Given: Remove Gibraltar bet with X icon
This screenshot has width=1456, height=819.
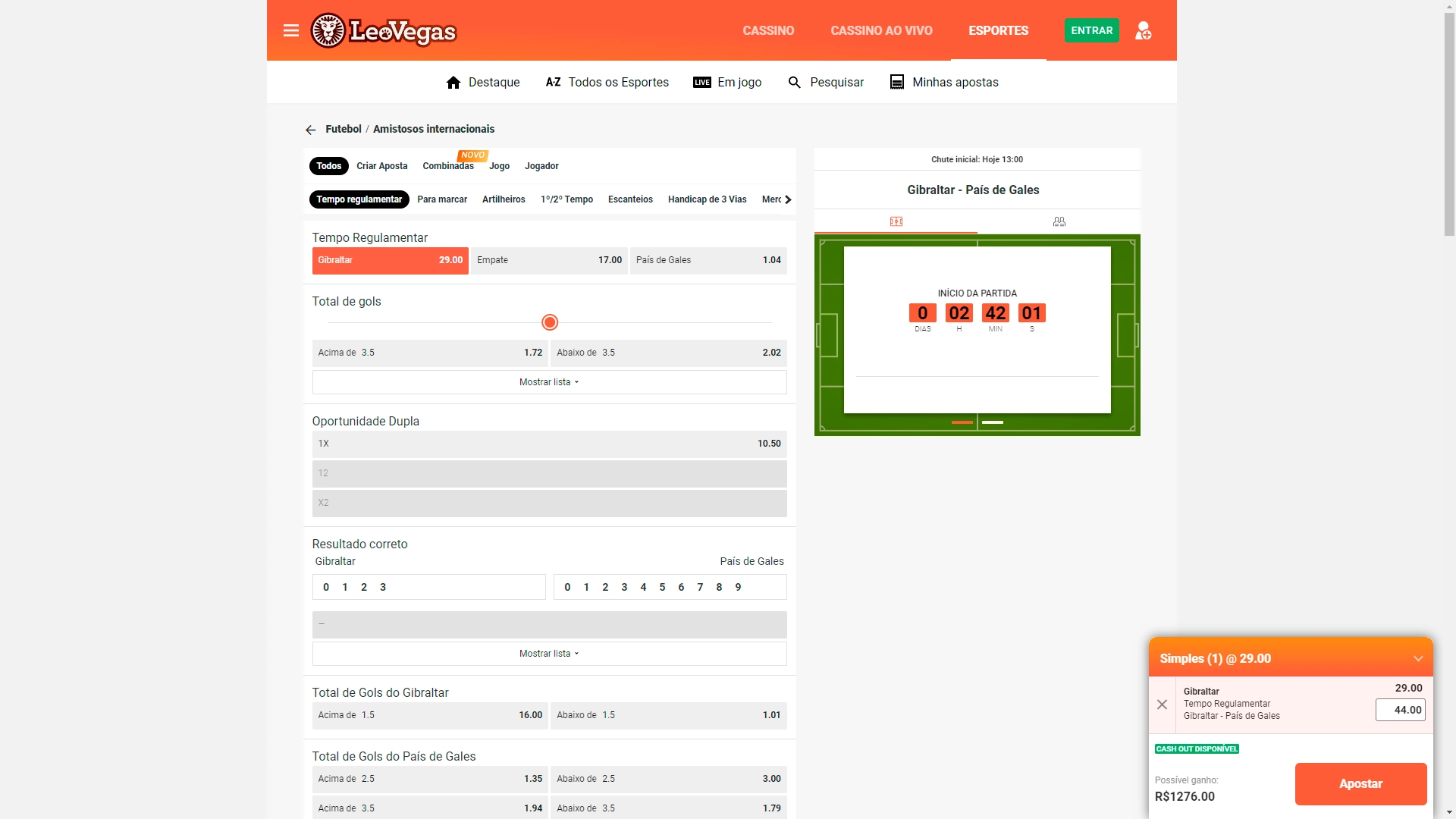Looking at the screenshot, I should (1162, 704).
